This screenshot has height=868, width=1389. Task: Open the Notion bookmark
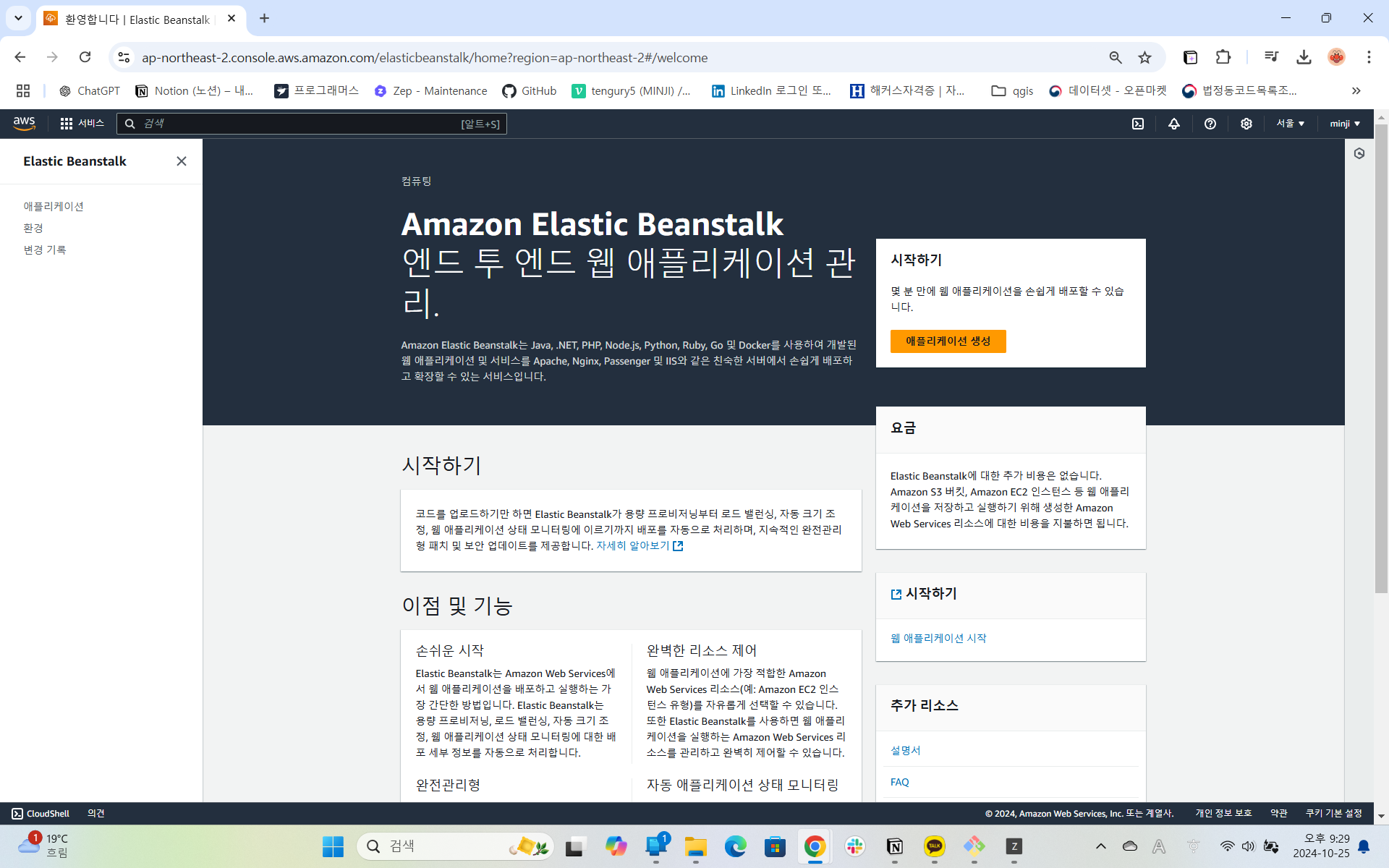click(x=195, y=90)
